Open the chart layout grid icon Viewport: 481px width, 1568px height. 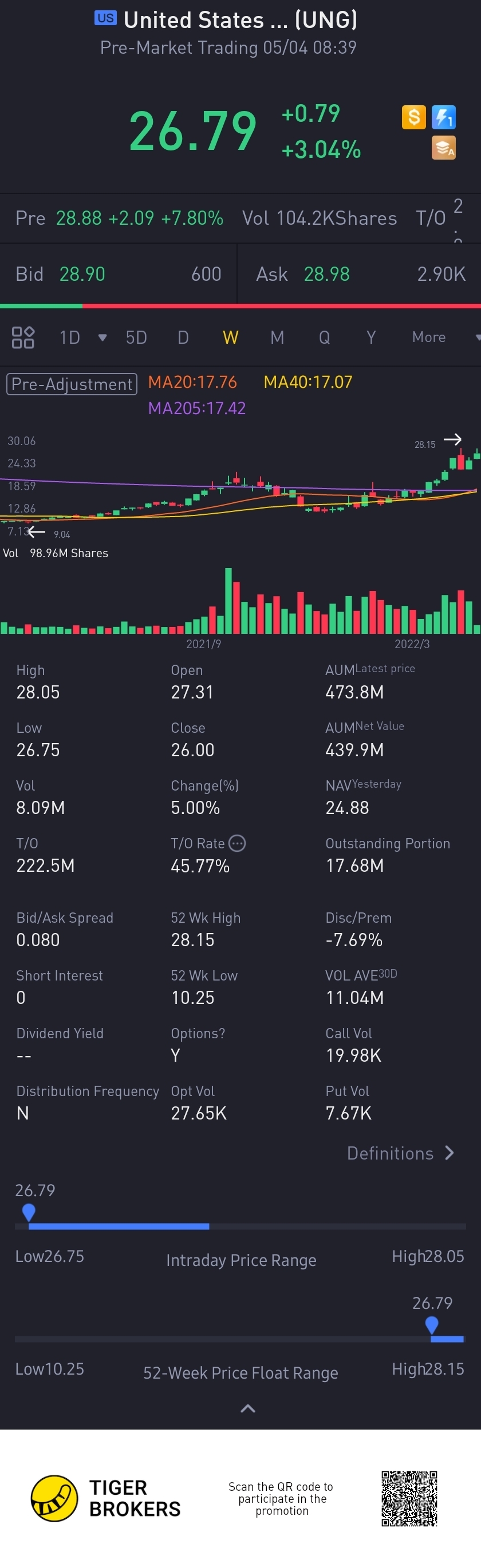(23, 337)
